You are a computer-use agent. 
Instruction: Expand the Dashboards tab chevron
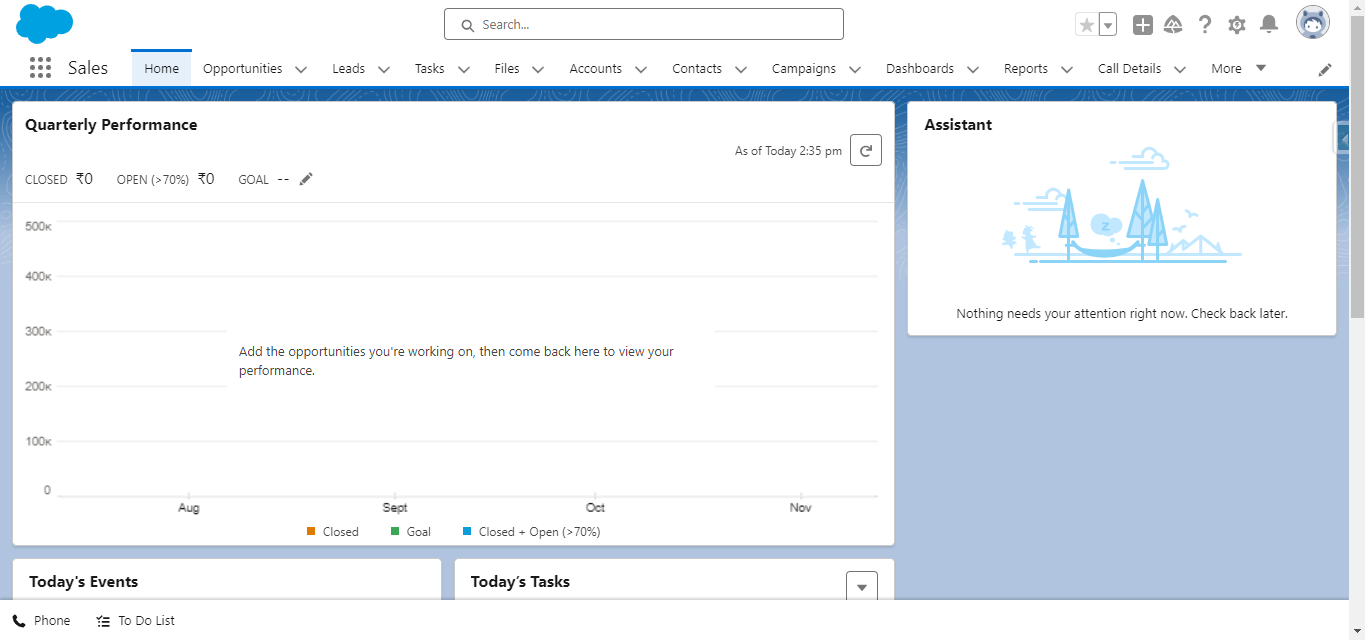973,70
